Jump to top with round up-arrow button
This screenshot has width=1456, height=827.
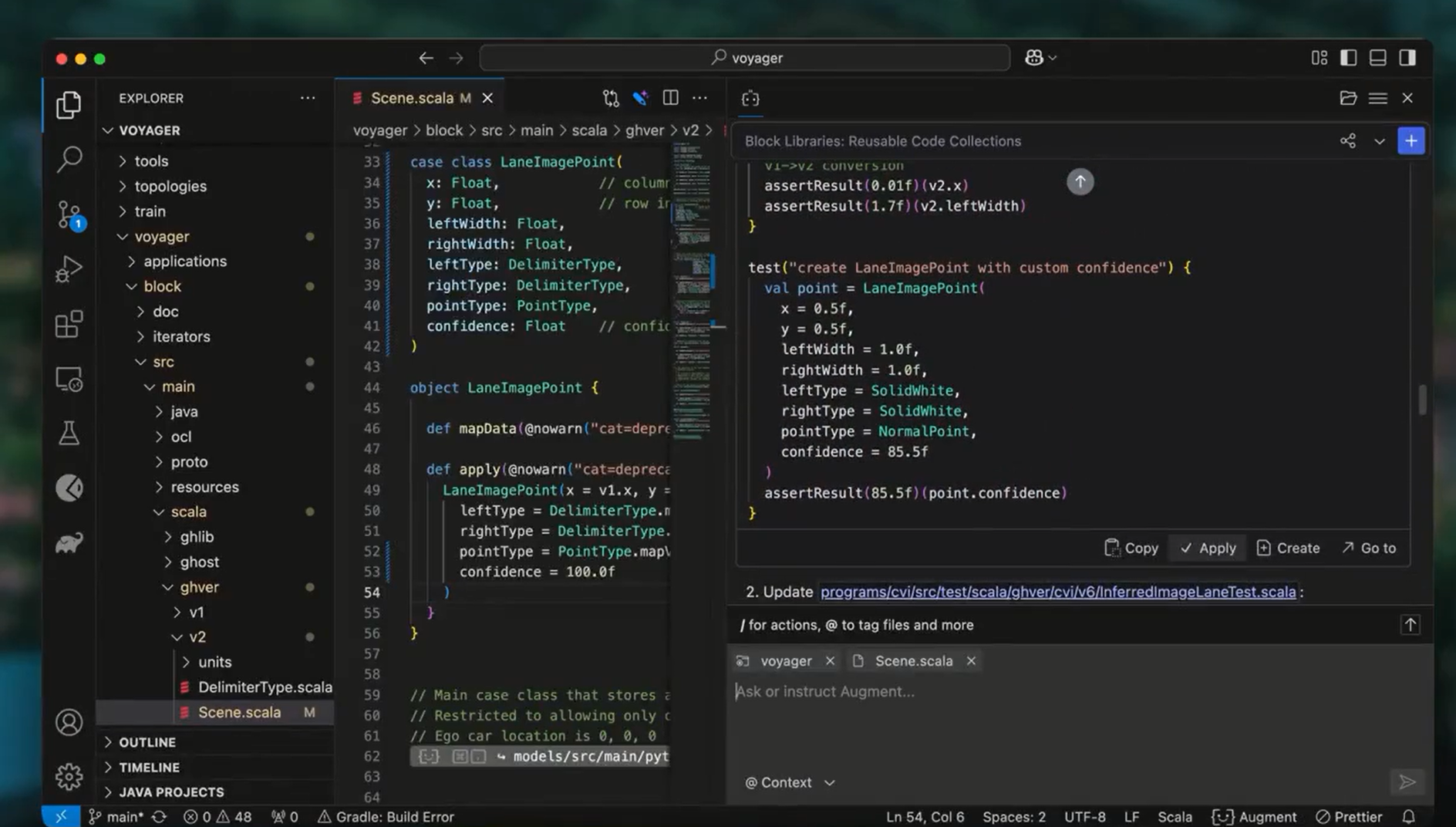(1080, 181)
